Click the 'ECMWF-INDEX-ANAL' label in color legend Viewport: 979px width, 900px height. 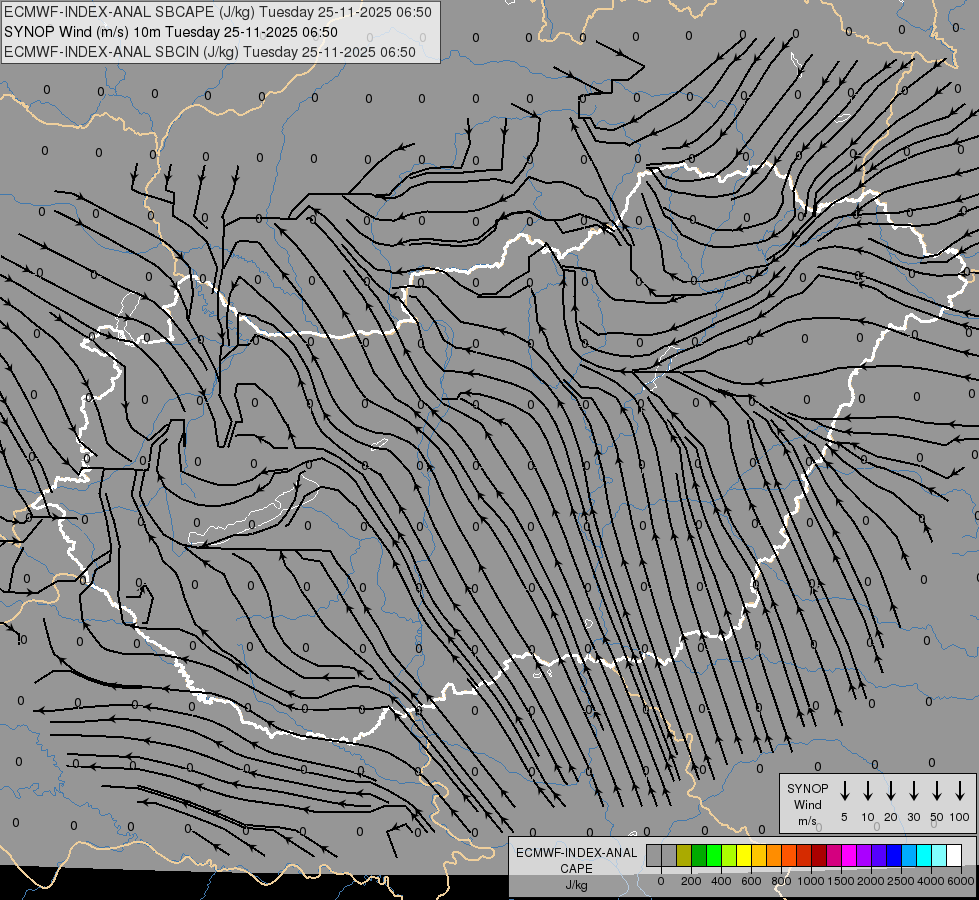coord(576,853)
